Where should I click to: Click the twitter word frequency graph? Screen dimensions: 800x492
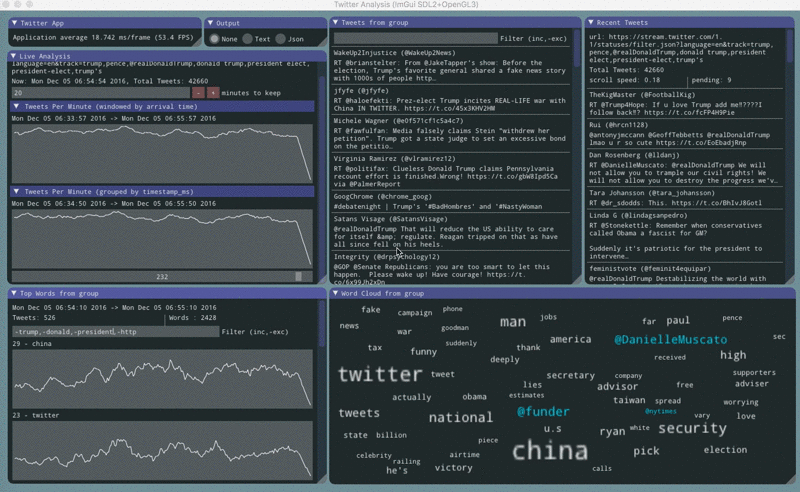click(162, 451)
